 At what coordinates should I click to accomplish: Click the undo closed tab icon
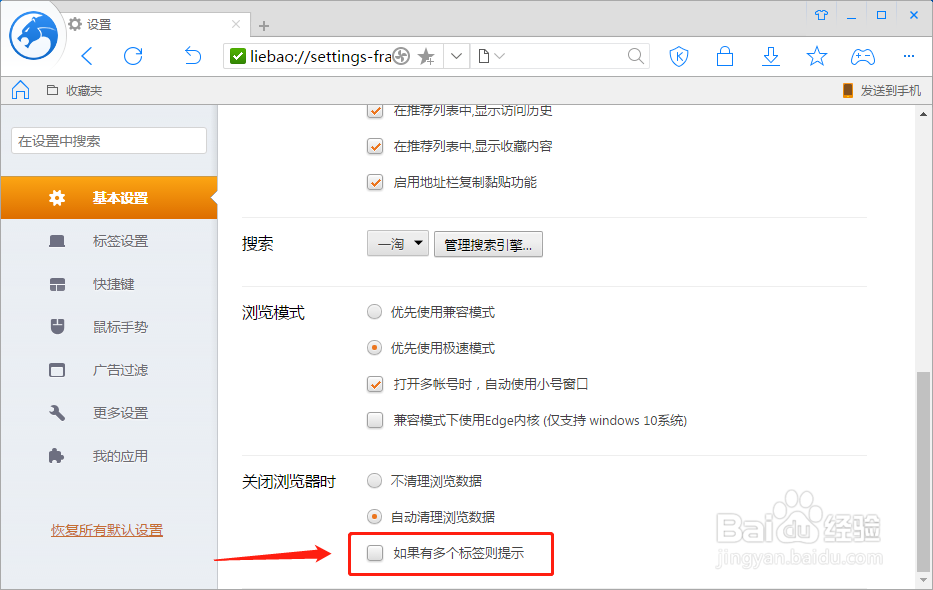tap(193, 56)
